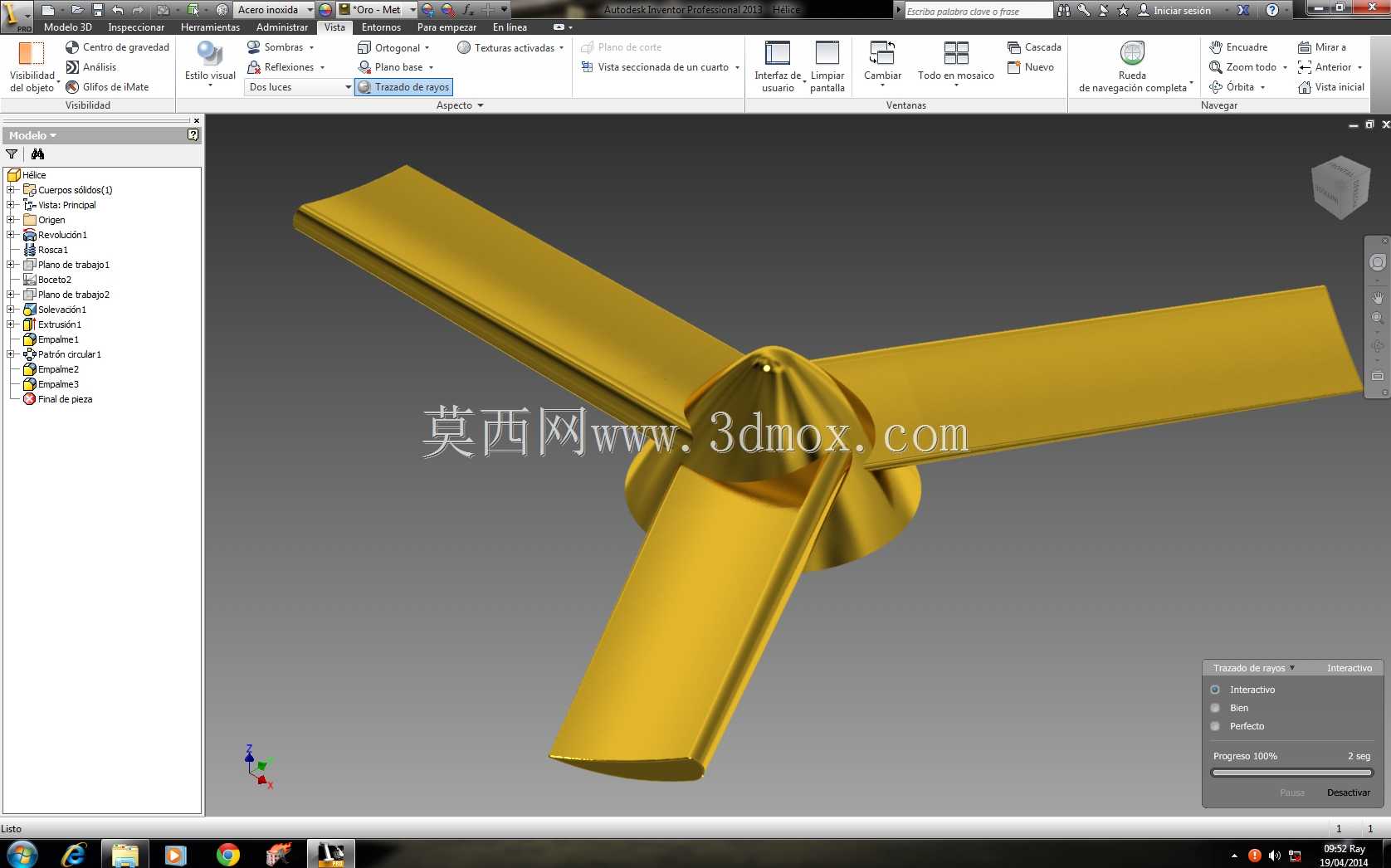Show the Centro de gravedad
This screenshot has height=868, width=1391.
(x=117, y=47)
